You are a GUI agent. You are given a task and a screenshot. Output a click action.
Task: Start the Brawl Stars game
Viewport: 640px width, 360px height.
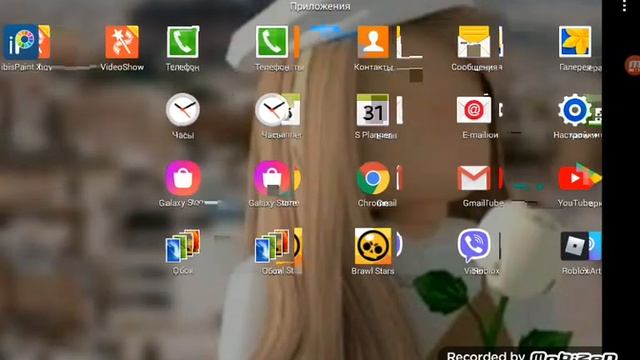pyautogui.click(x=373, y=246)
